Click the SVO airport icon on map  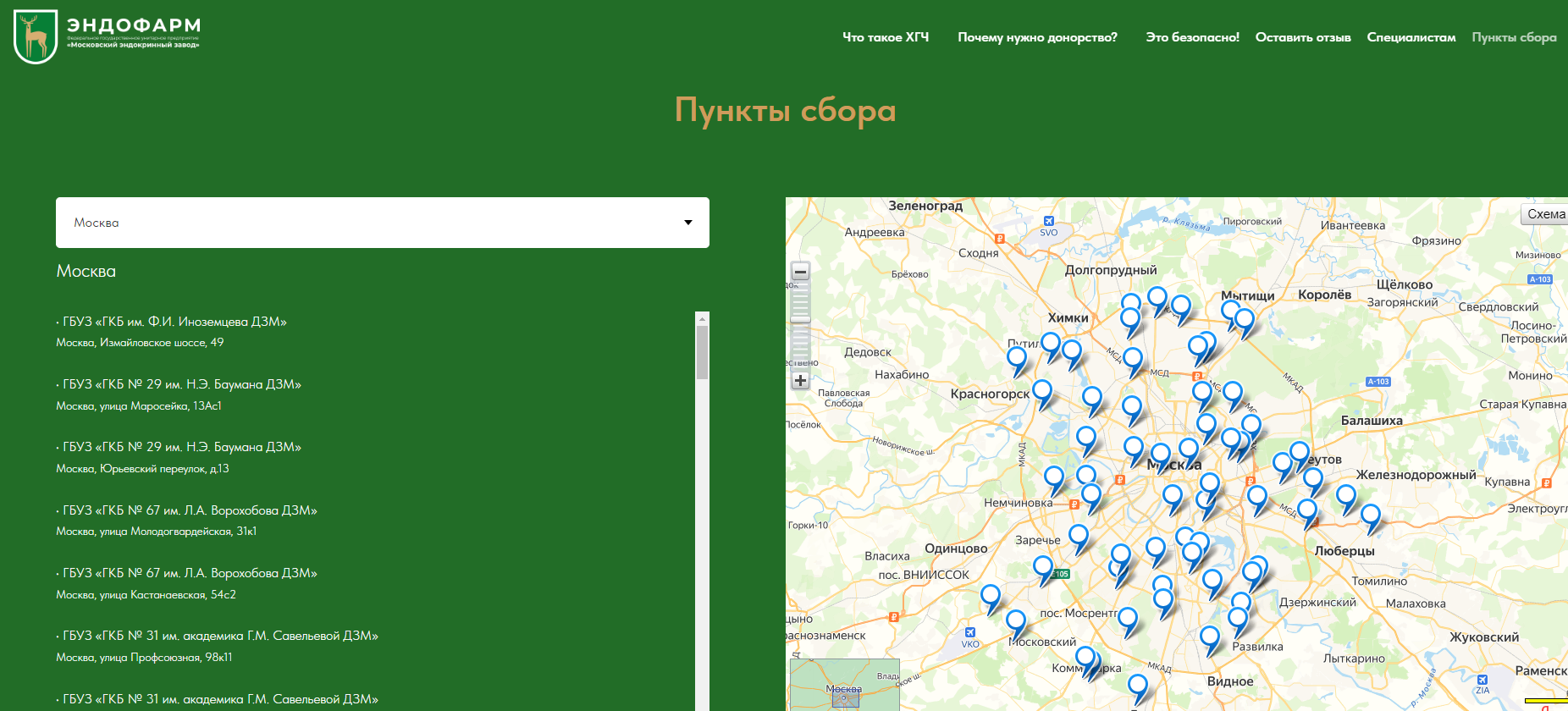(1049, 222)
